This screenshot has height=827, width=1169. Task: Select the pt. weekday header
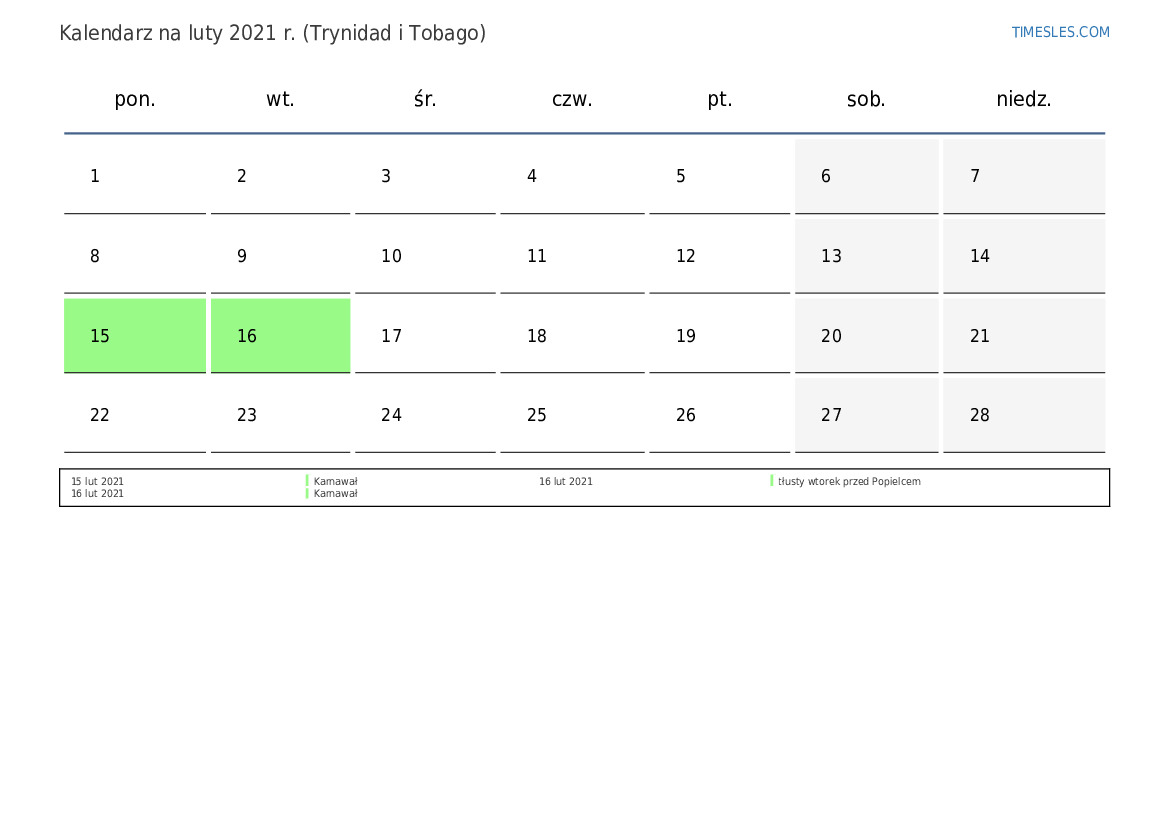(719, 99)
